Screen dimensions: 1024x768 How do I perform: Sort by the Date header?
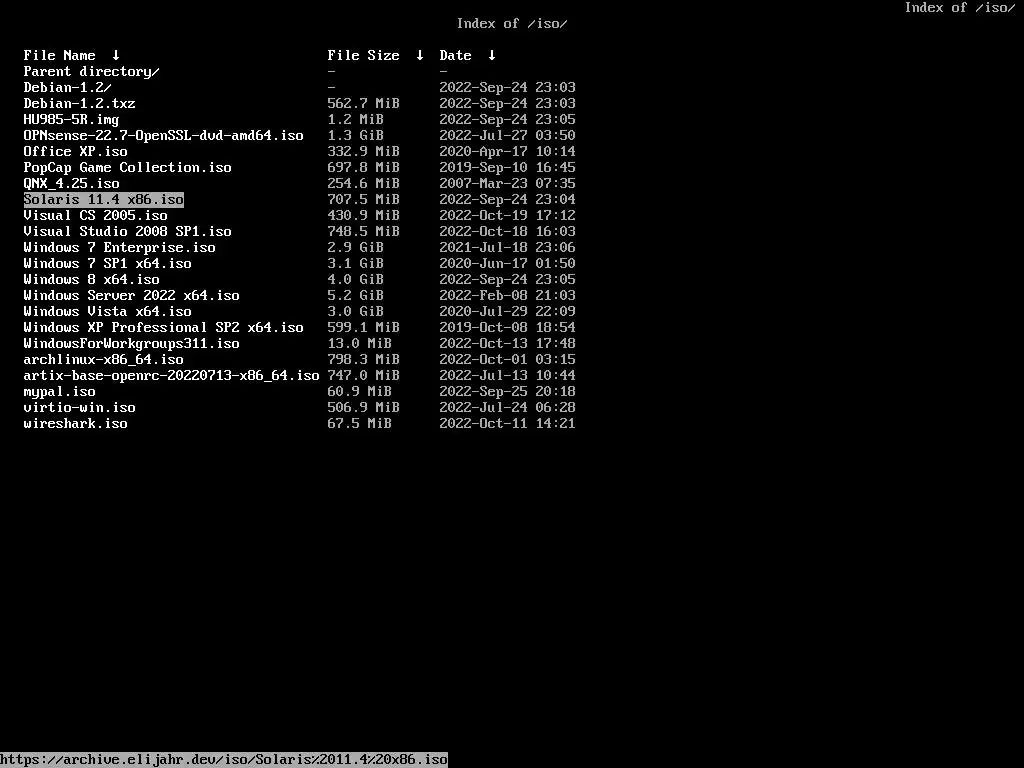point(455,56)
